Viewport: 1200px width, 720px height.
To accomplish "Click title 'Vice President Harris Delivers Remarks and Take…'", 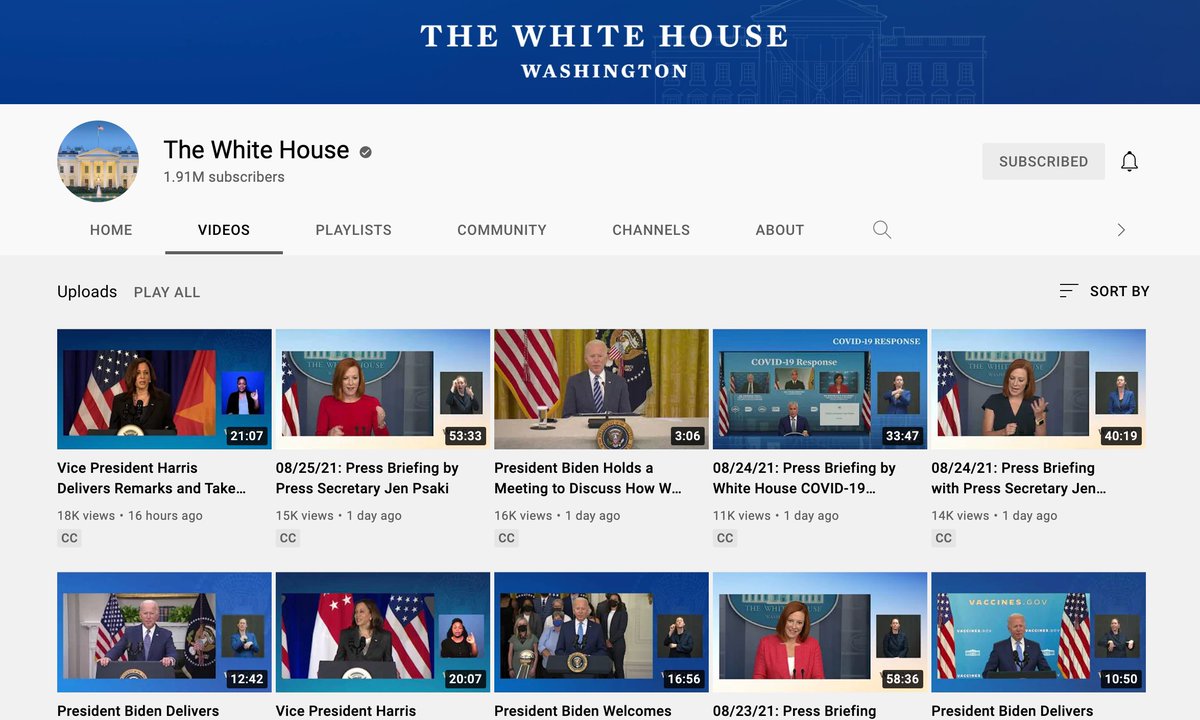I will coord(151,478).
